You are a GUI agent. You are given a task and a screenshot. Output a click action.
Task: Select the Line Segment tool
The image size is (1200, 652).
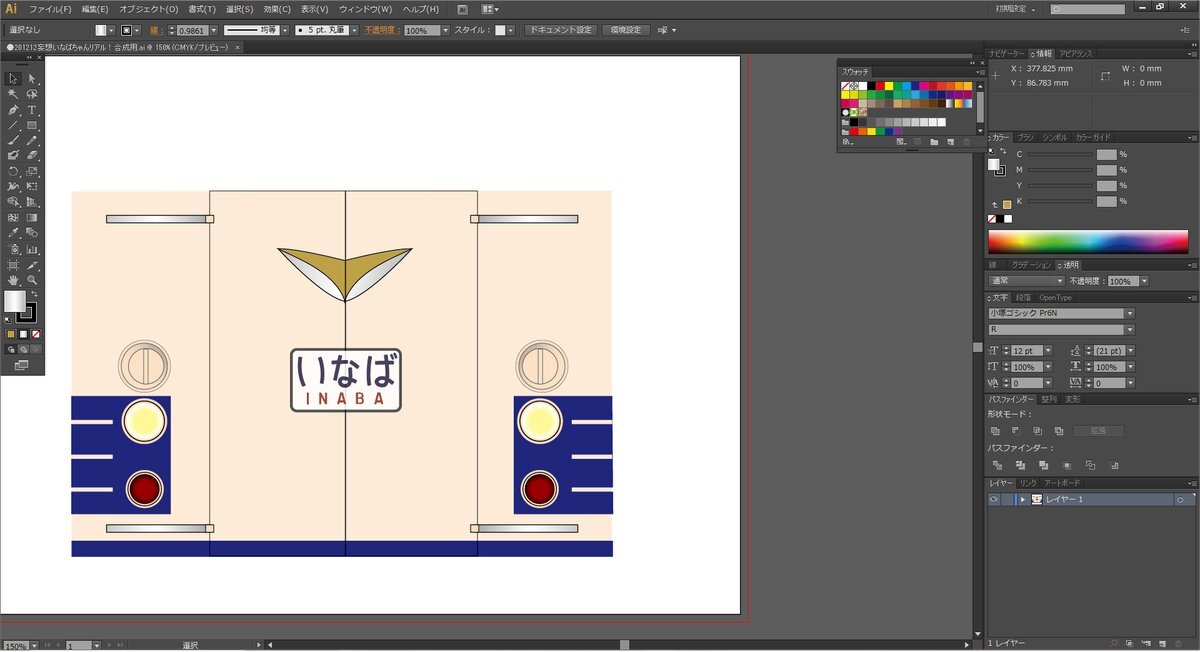tap(14, 125)
